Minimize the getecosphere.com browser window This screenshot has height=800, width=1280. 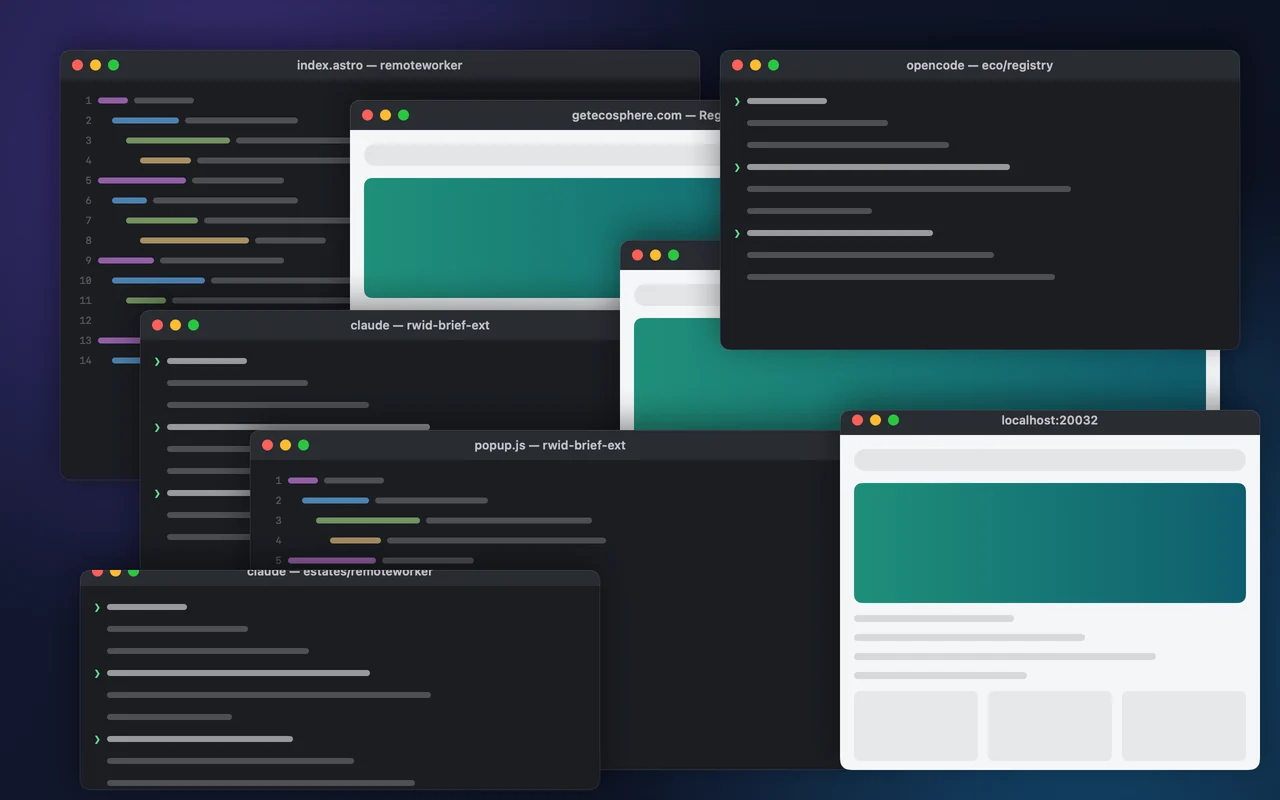pos(386,115)
